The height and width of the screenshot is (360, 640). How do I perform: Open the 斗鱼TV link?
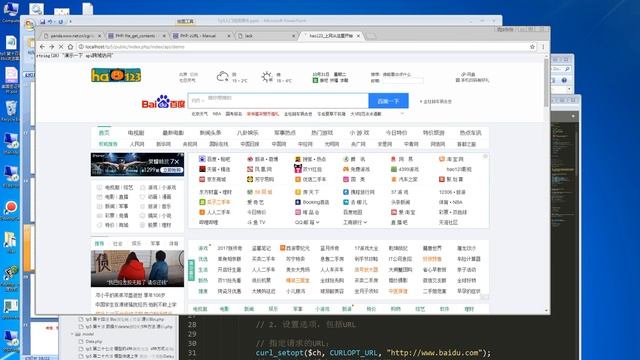point(256,222)
